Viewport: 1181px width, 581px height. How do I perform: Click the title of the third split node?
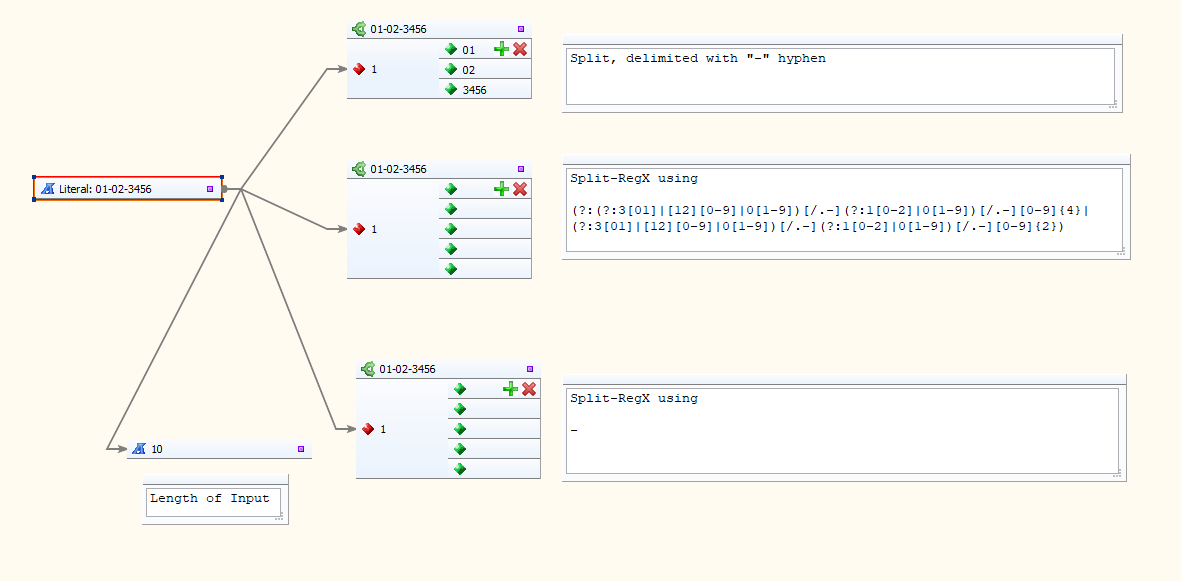pos(407,369)
